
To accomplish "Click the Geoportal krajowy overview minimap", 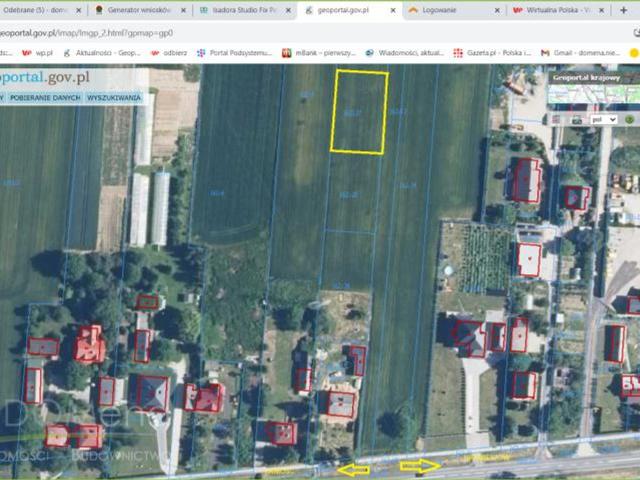I will [594, 94].
